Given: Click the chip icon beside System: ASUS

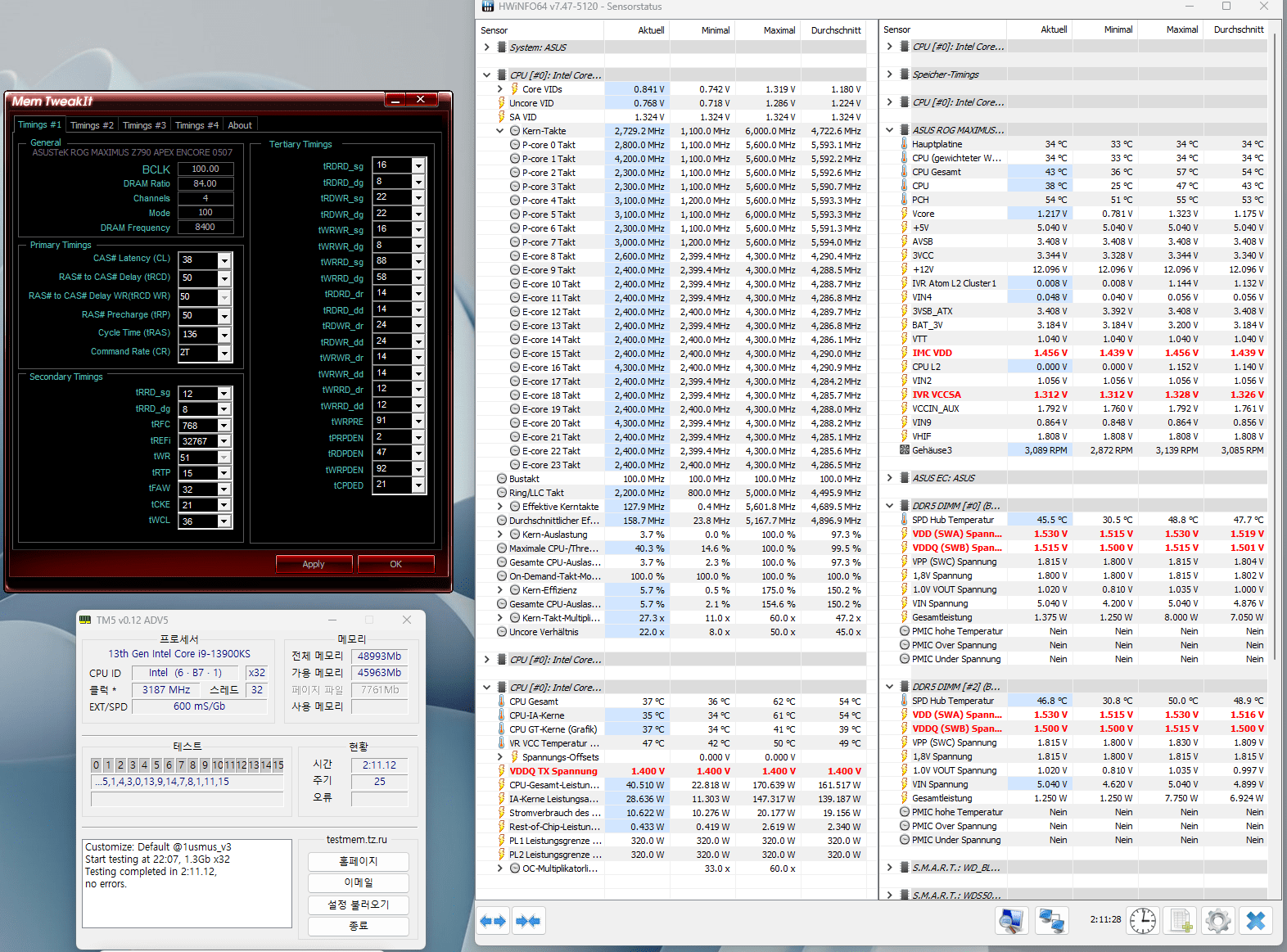Looking at the screenshot, I should 502,47.
